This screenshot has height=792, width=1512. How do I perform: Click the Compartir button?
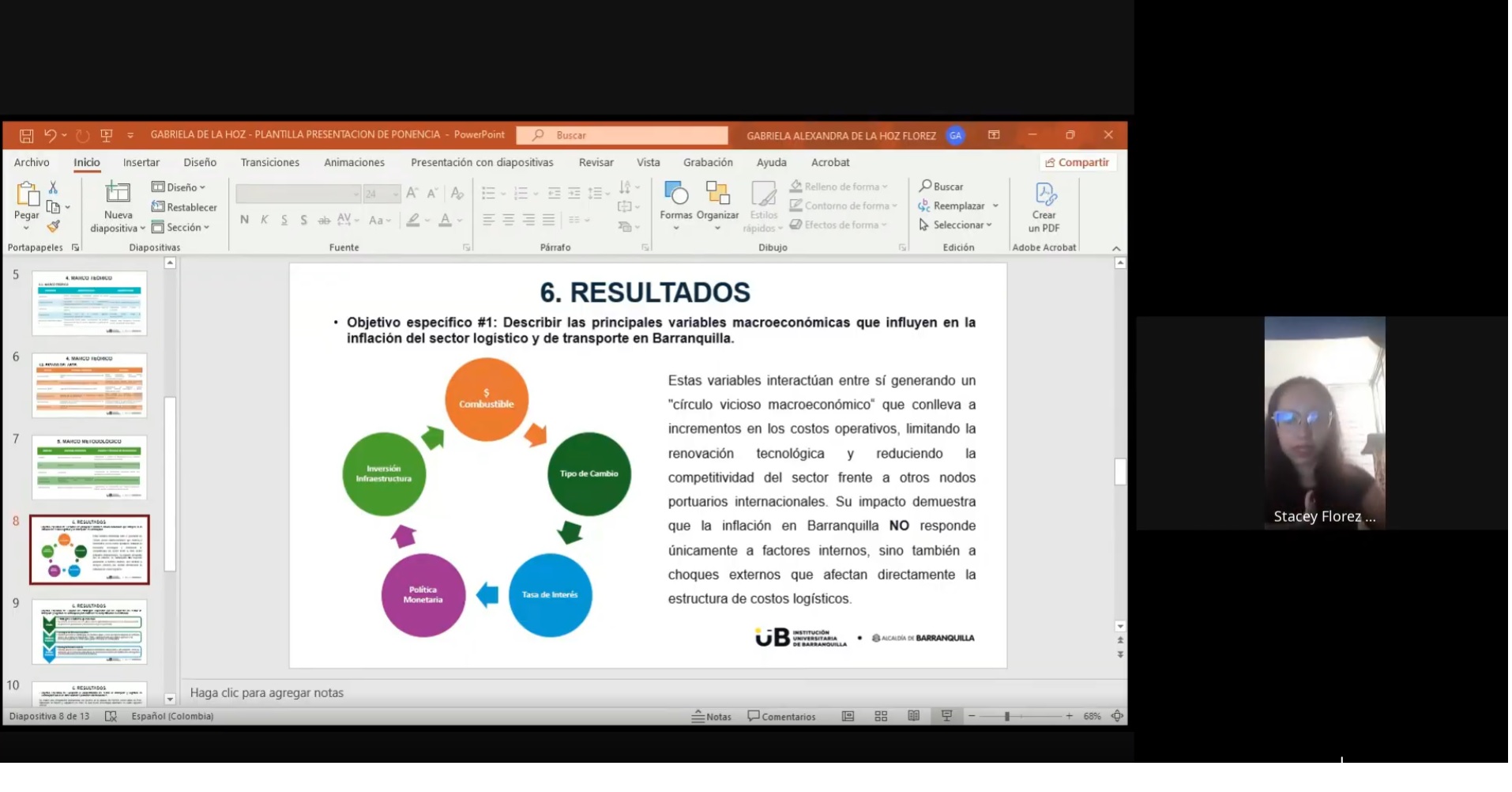[1077, 163]
